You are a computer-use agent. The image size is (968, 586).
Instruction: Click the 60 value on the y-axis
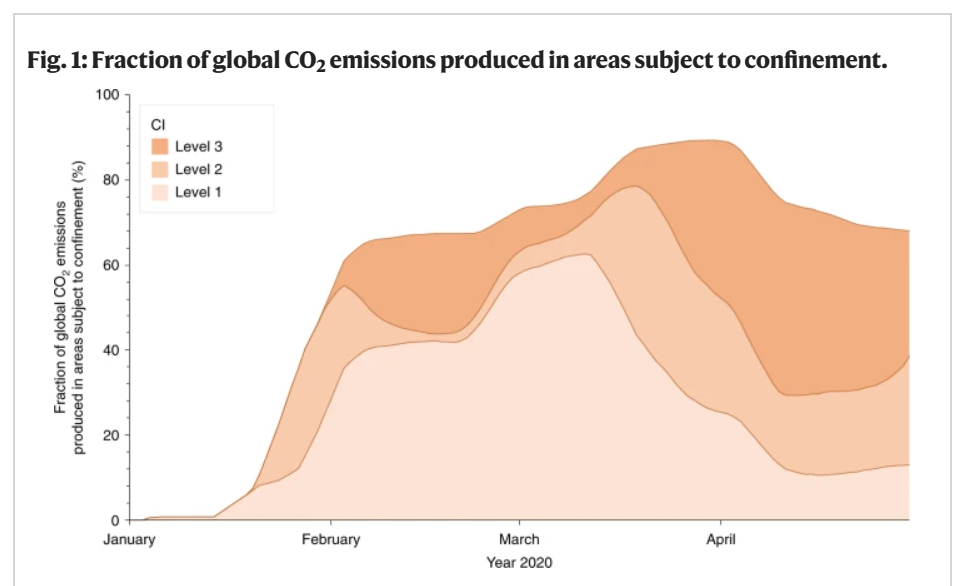[x=111, y=266]
